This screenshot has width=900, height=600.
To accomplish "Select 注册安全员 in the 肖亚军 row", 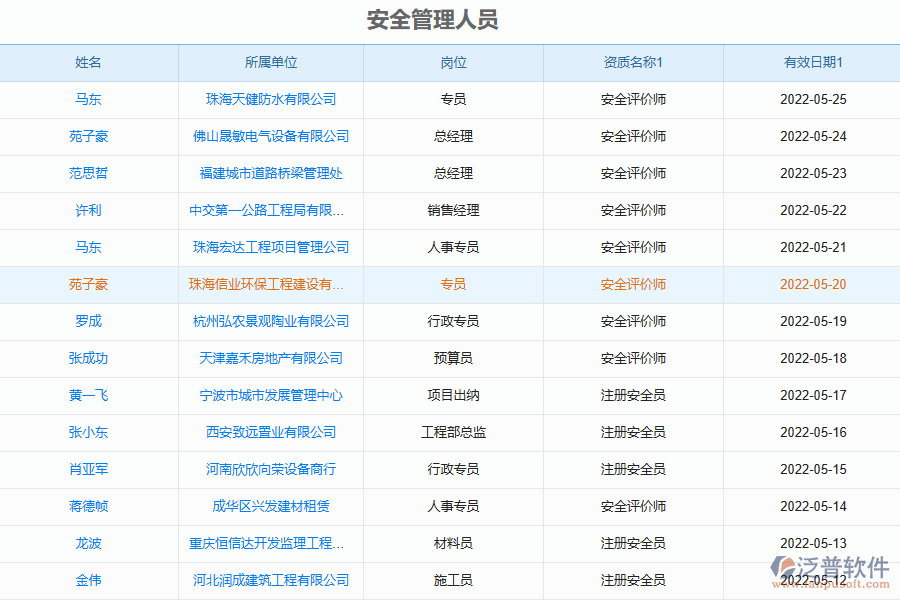I will (x=633, y=470).
